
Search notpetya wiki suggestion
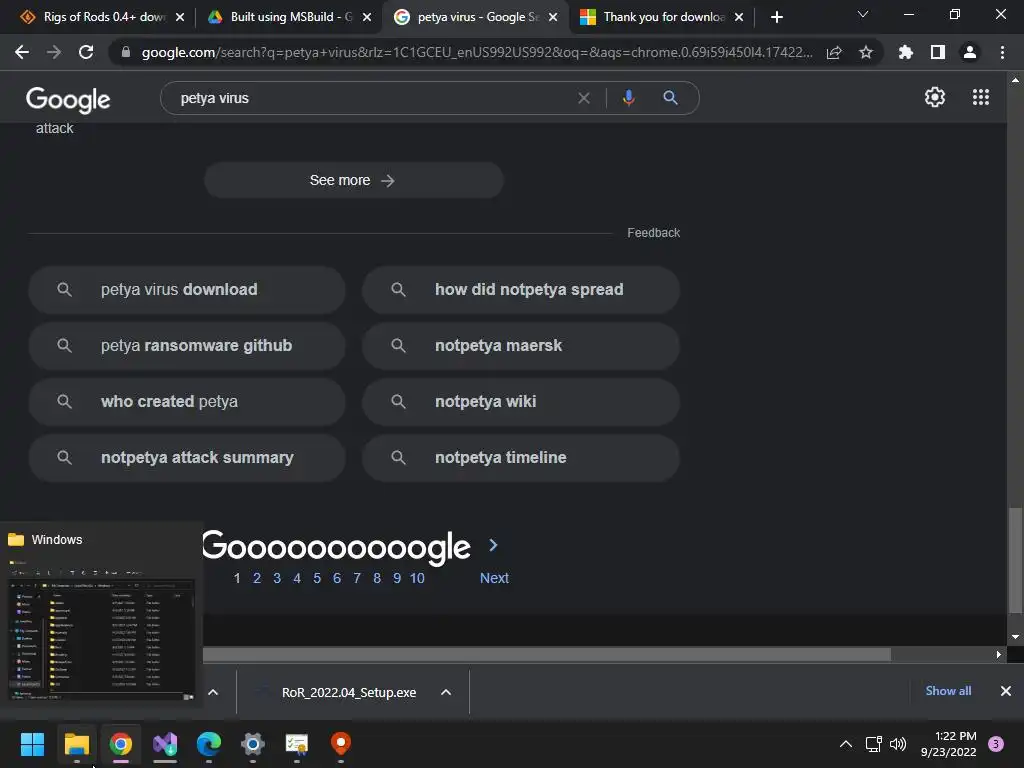point(521,402)
